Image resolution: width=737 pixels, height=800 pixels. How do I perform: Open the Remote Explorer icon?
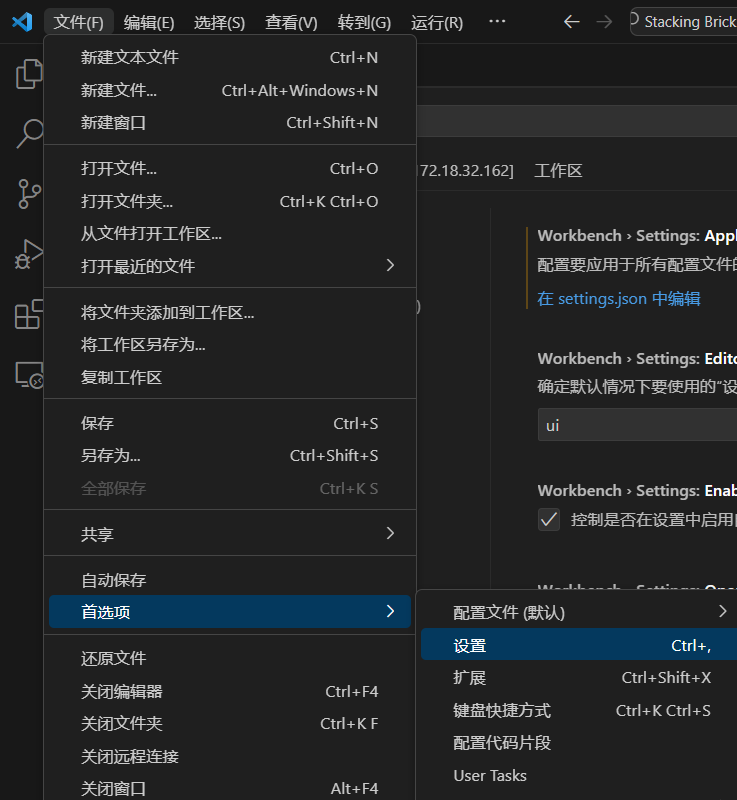click(29, 375)
